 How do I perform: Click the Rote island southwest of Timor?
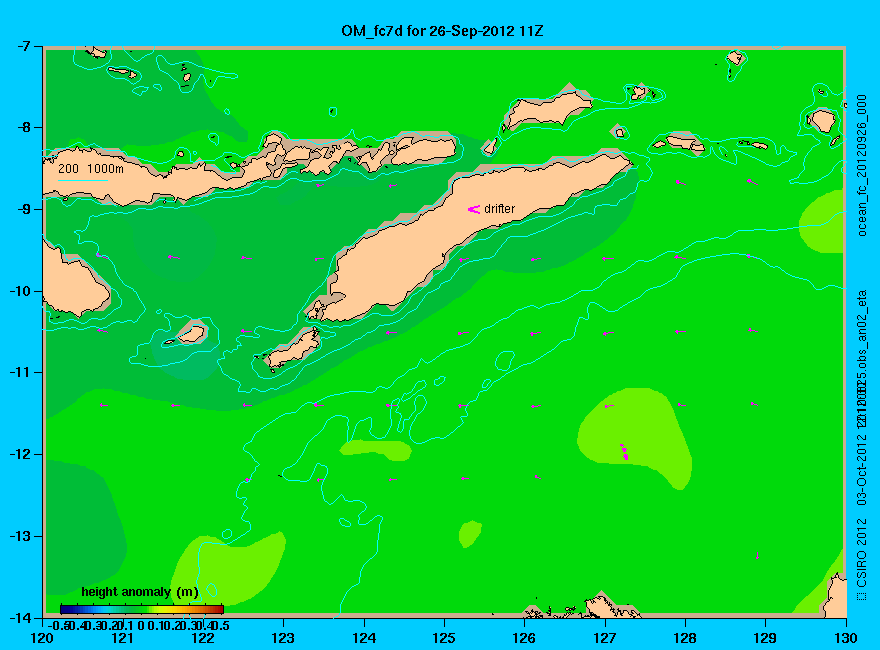click(293, 348)
